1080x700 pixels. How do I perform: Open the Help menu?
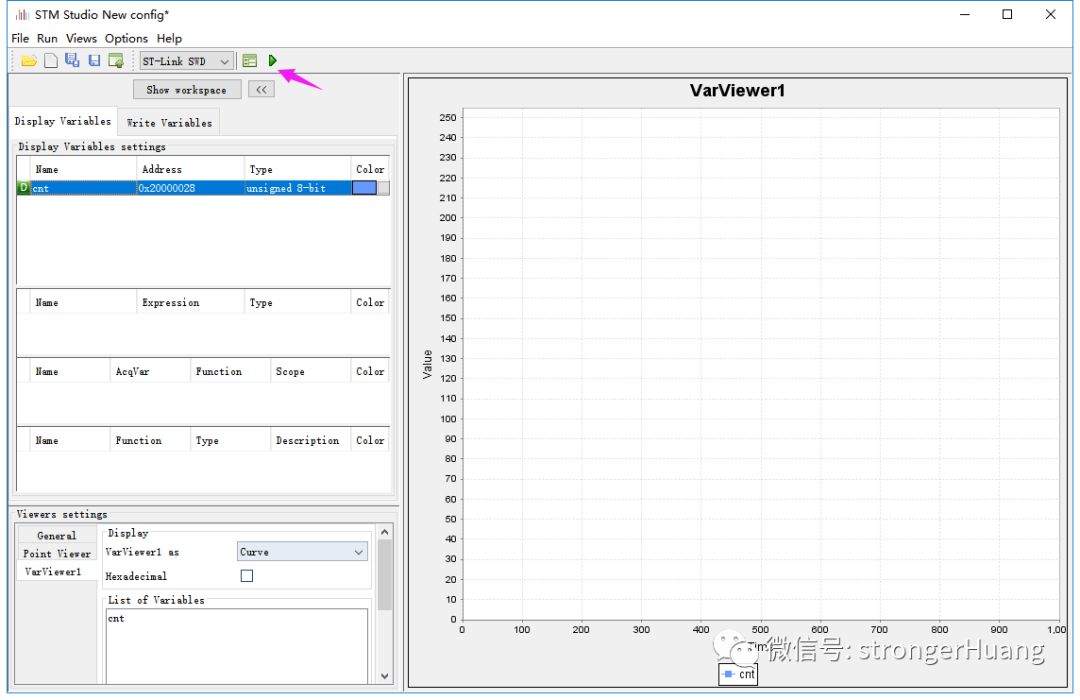(169, 39)
